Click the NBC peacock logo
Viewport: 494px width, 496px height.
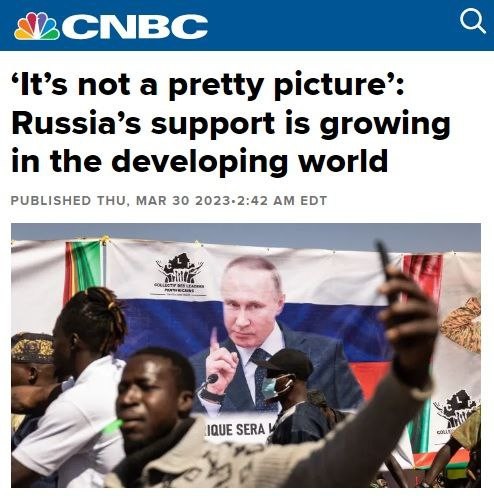pyautogui.click(x=37, y=26)
